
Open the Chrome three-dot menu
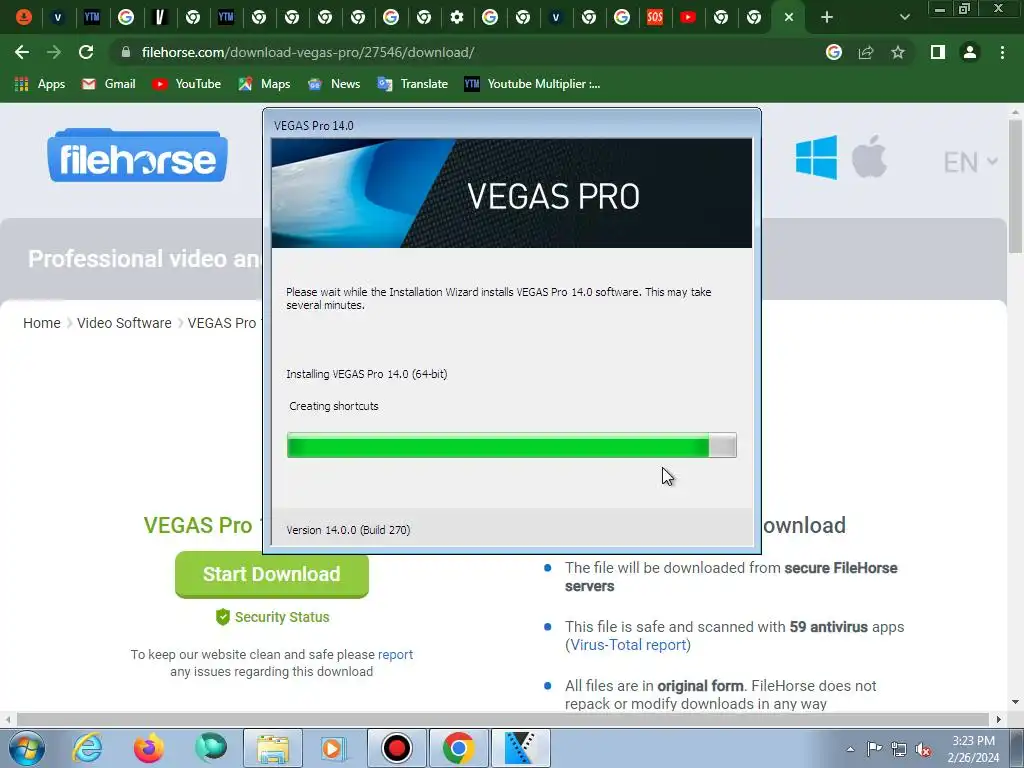tap(1002, 52)
